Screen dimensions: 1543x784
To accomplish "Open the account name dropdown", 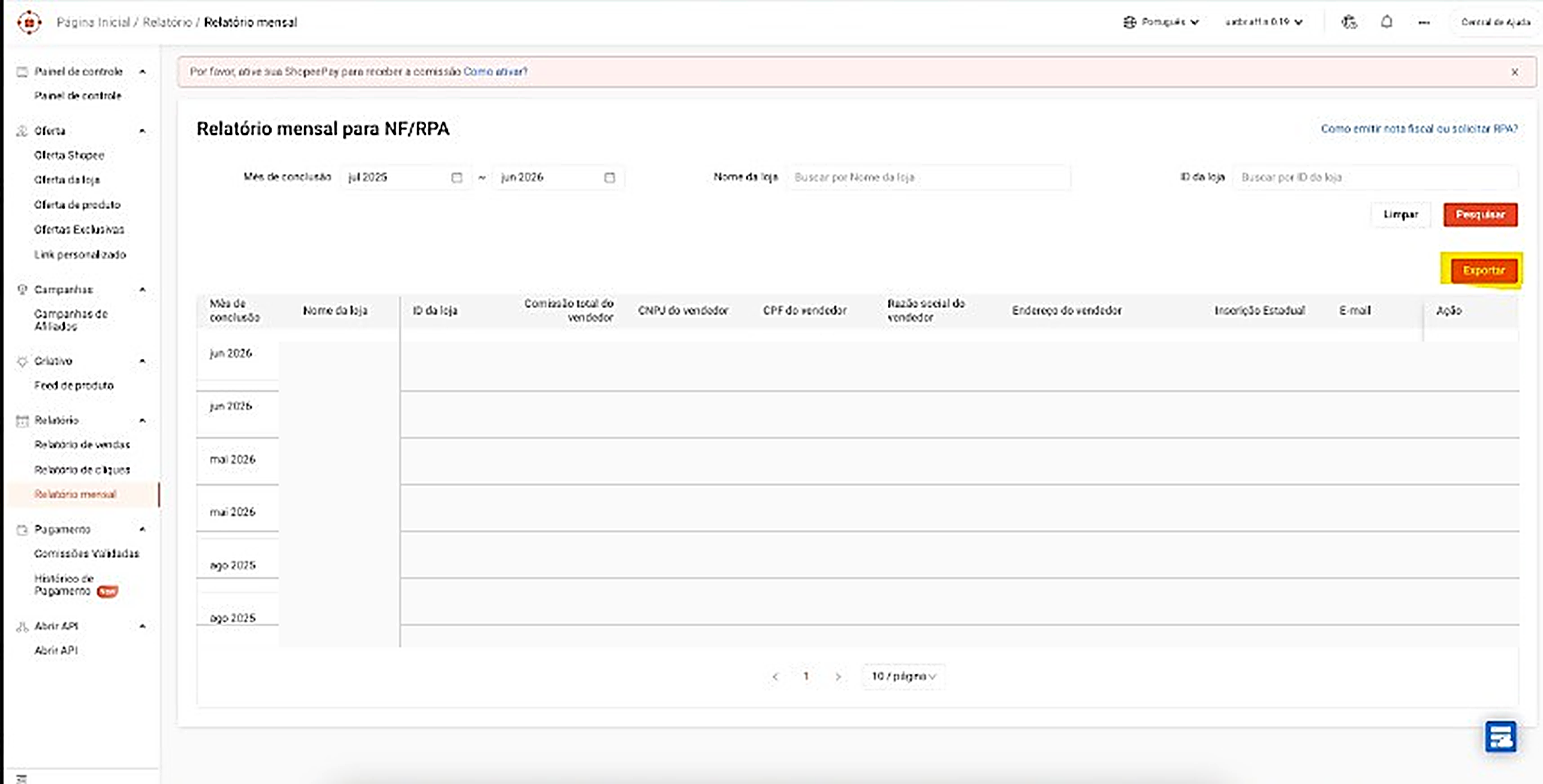I will point(1264,22).
